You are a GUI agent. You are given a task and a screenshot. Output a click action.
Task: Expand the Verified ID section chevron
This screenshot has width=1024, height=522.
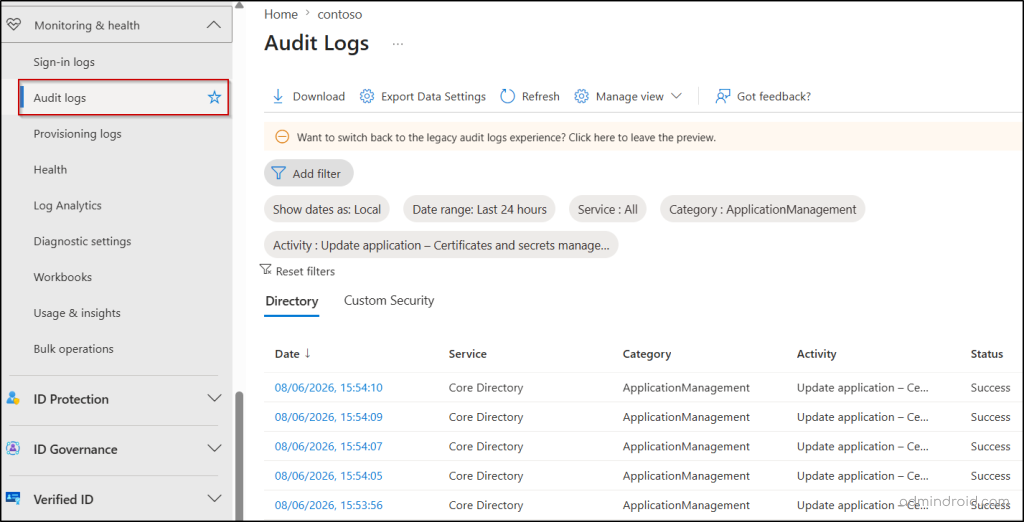214,498
